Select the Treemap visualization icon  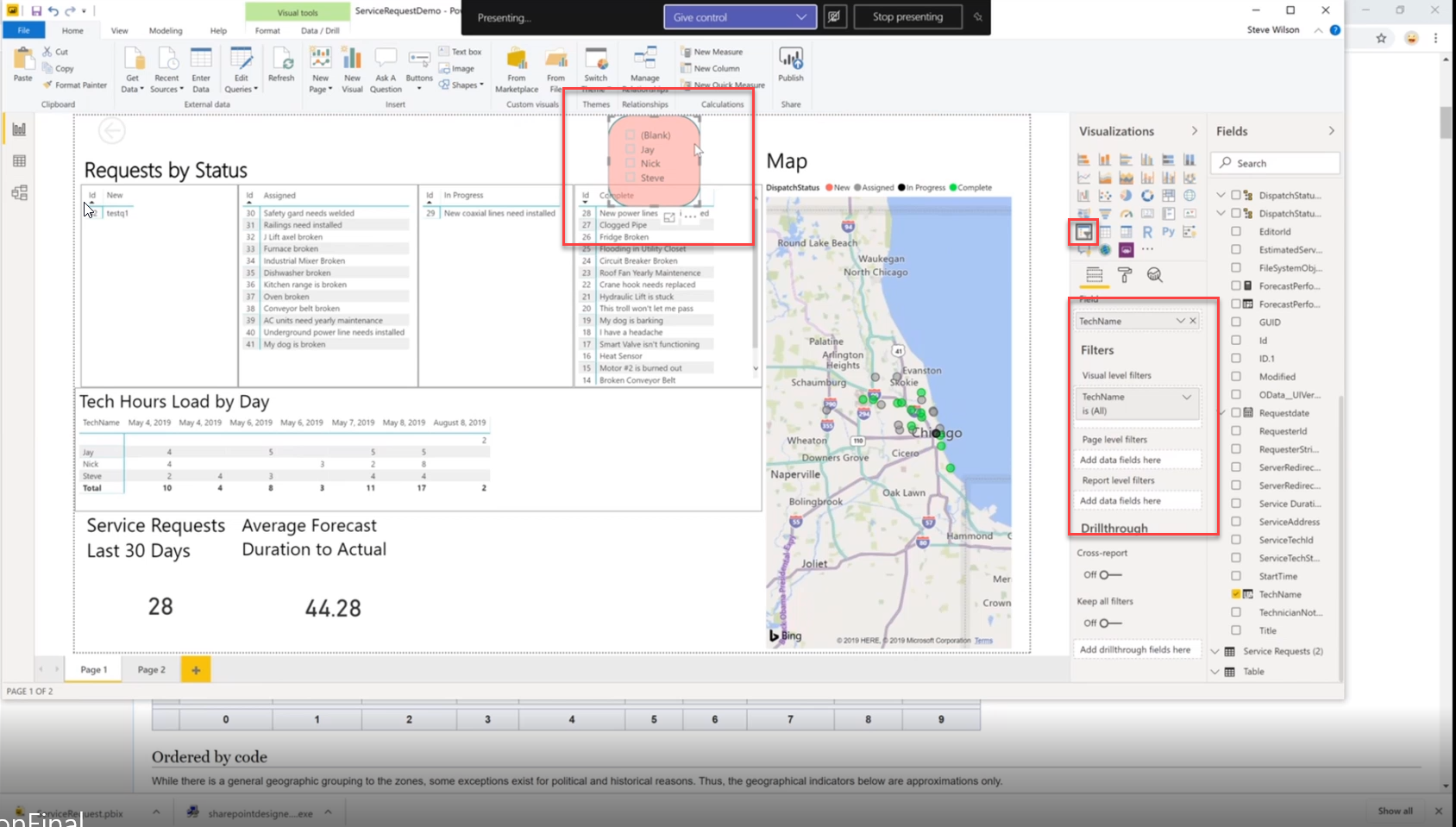click(1169, 195)
